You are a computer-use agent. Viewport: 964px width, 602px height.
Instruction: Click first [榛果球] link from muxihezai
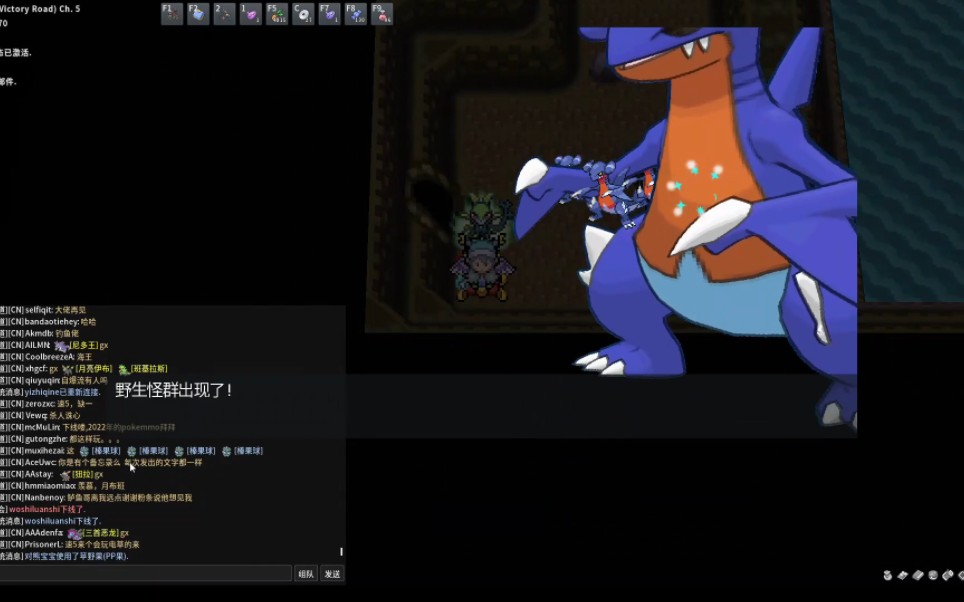click(x=106, y=451)
